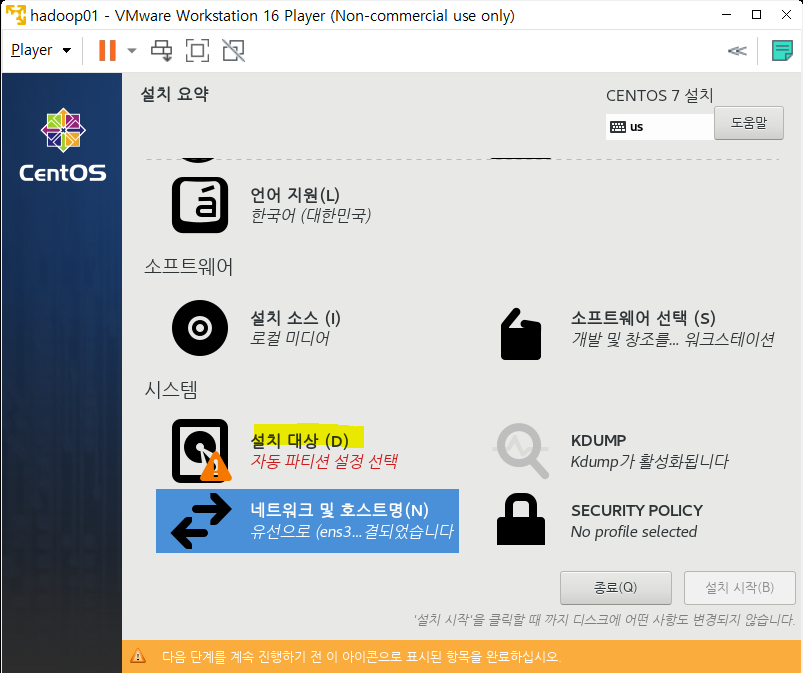Click 네트워크 및 호스트명(N) title

340,510
